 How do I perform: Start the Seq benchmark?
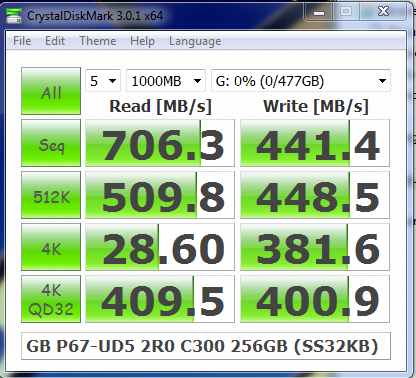tap(51, 143)
